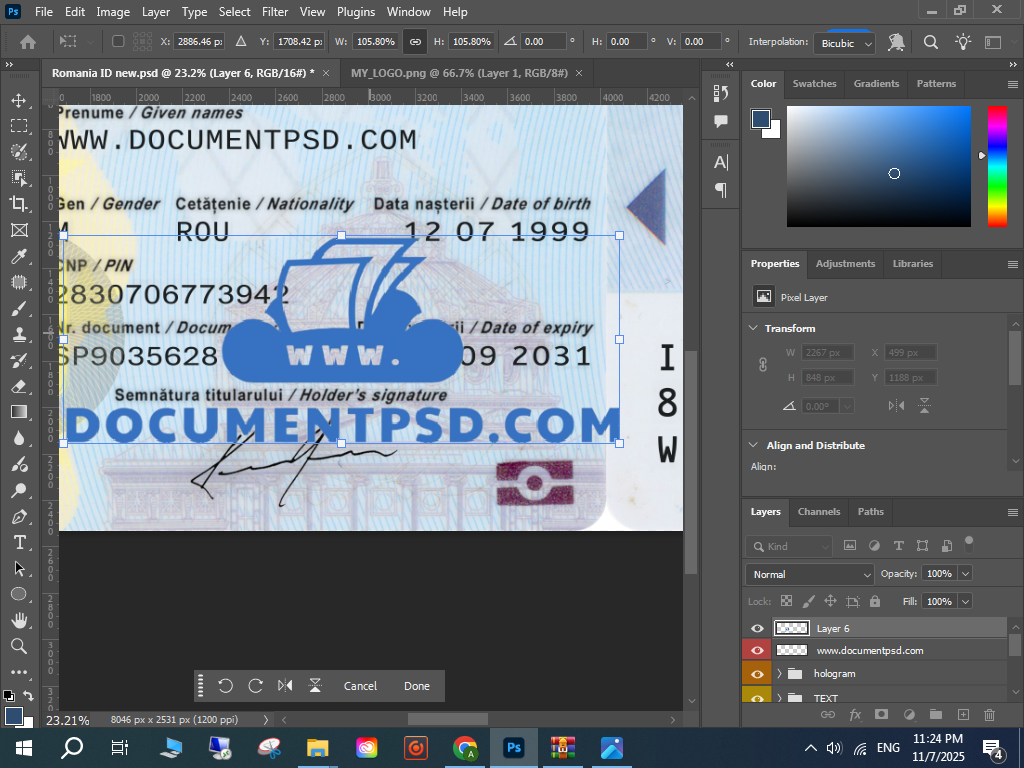The image size is (1024, 768).
Task: Select the Eraser tool
Action: [x=19, y=386]
